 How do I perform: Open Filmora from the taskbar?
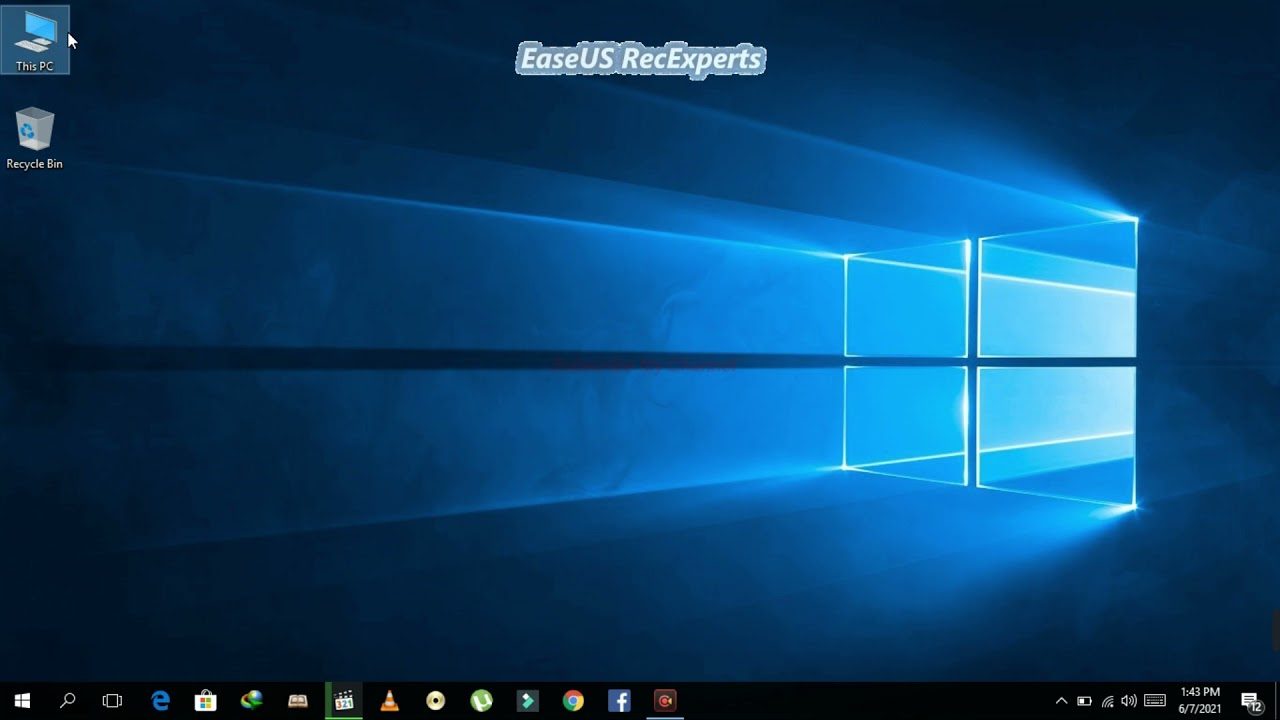(x=527, y=701)
